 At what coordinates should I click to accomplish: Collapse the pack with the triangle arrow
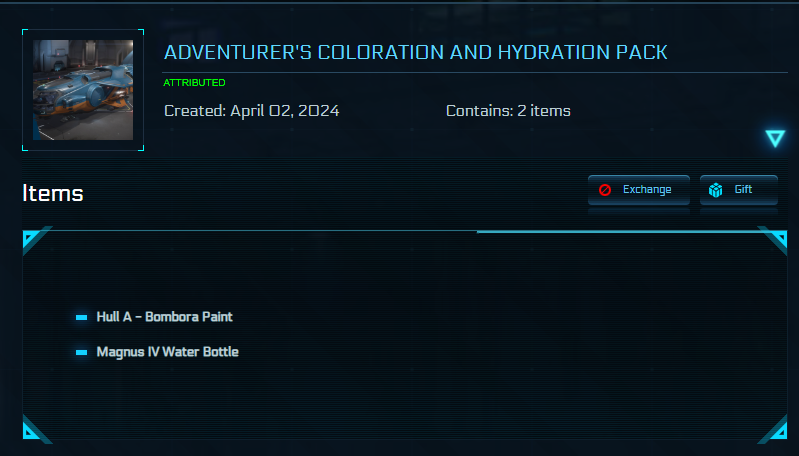coord(775,139)
